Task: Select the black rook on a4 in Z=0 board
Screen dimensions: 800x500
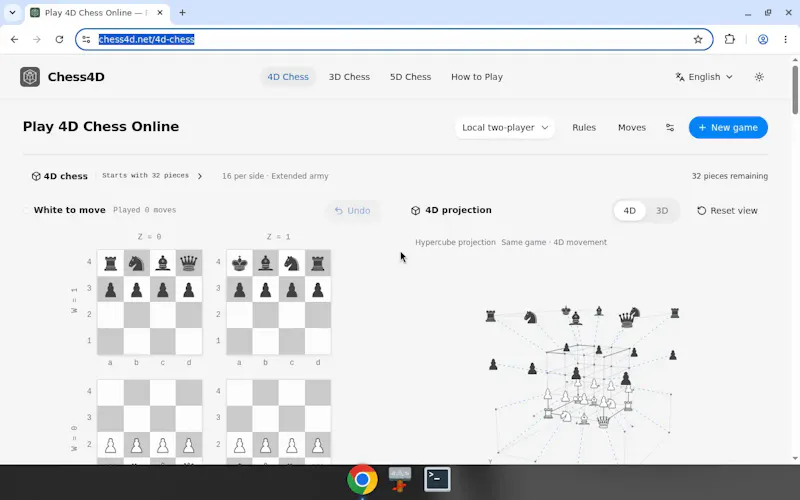Action: [x=110, y=263]
